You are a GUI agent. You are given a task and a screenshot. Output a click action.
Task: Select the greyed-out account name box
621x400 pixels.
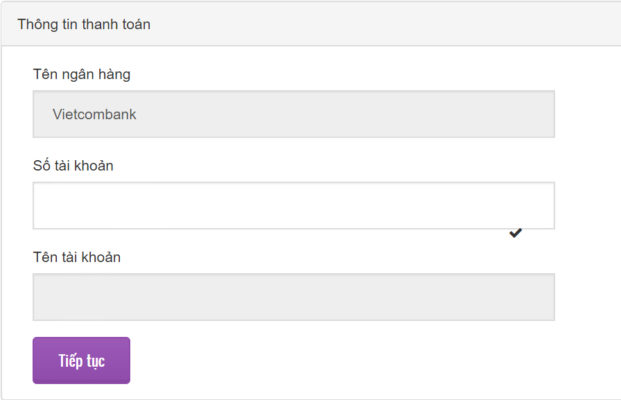293,297
